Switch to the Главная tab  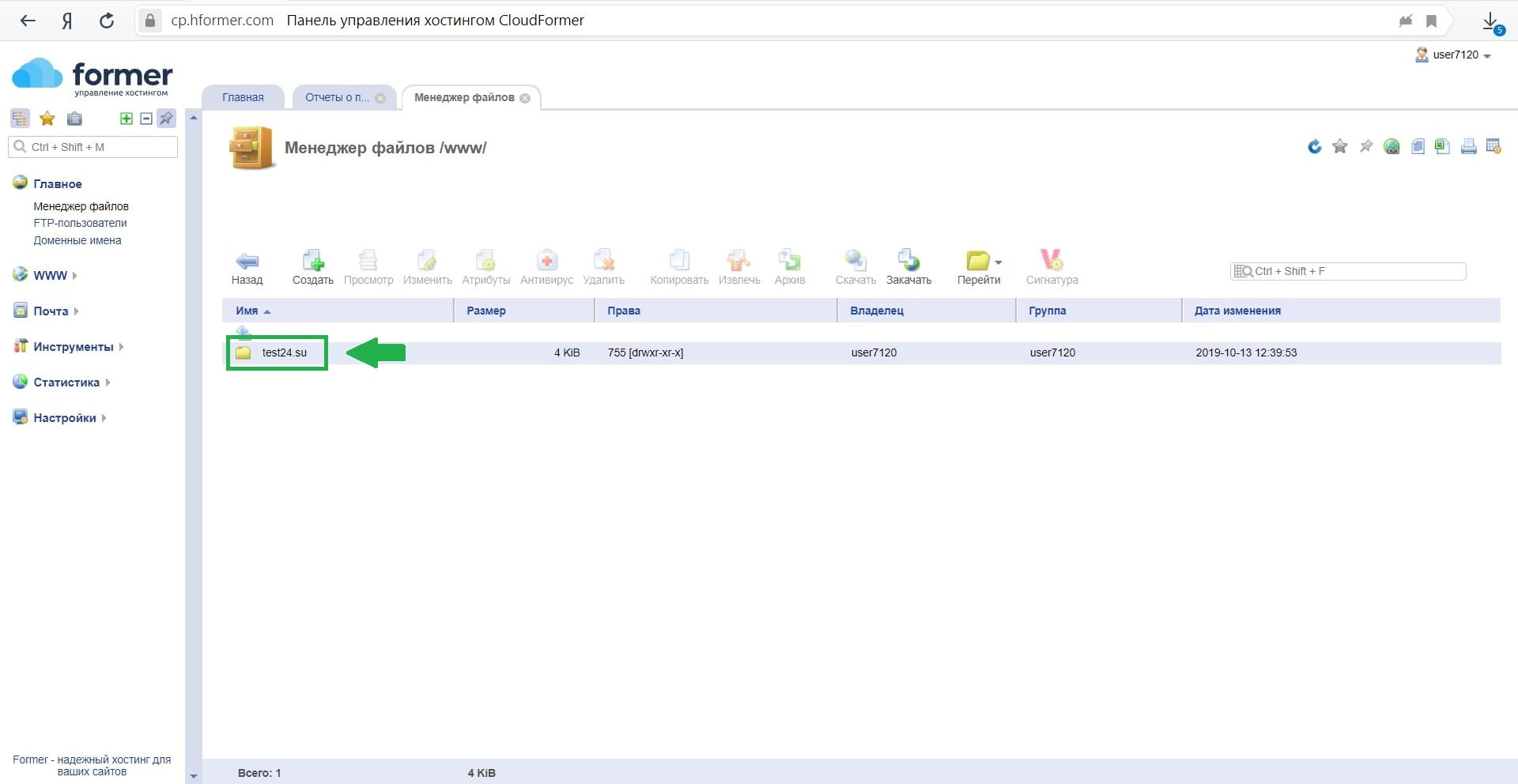pos(243,98)
